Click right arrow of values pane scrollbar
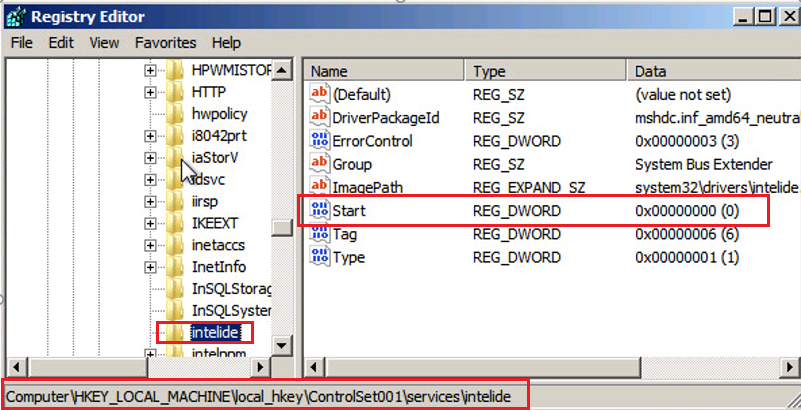Screen dimensions: 801x410 790,368
